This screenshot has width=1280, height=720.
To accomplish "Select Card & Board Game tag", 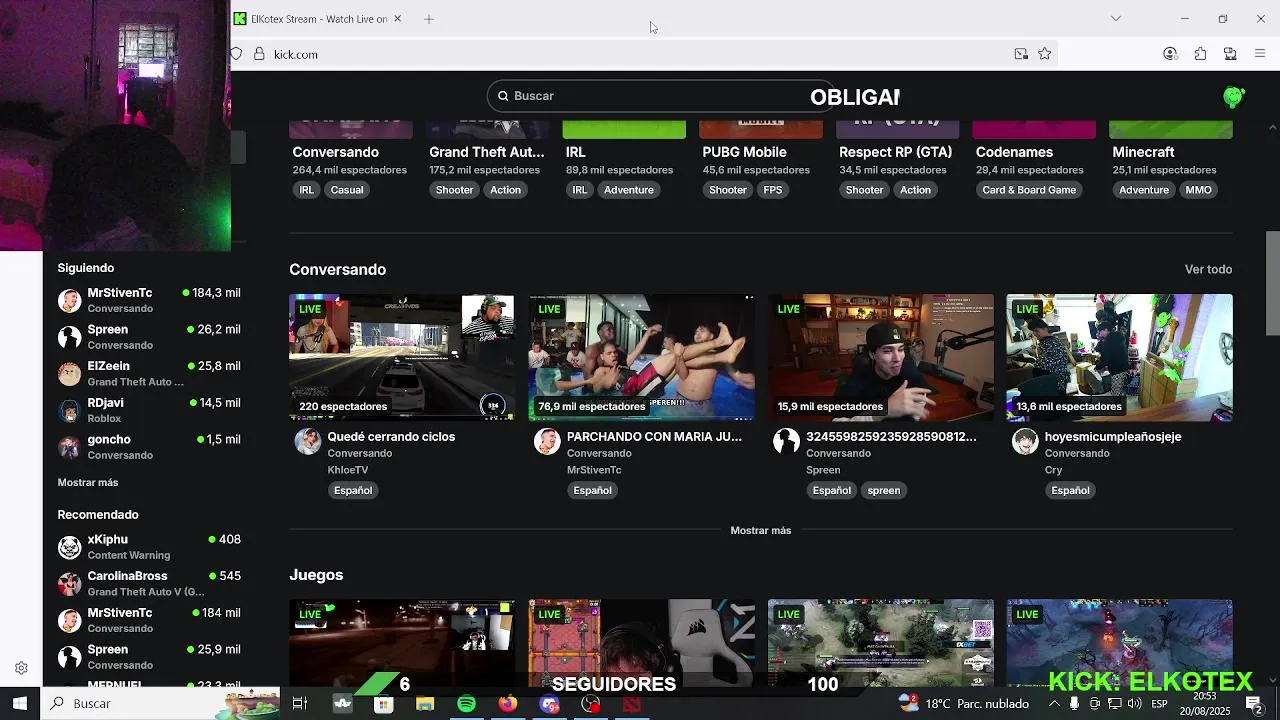I will (1029, 190).
